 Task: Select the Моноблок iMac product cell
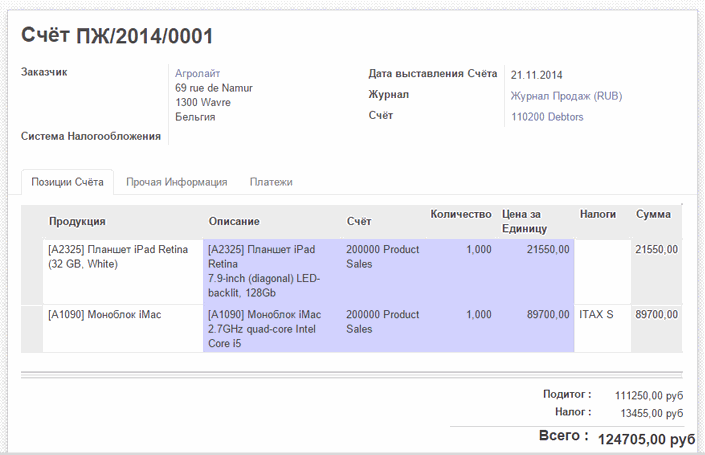[123, 329]
